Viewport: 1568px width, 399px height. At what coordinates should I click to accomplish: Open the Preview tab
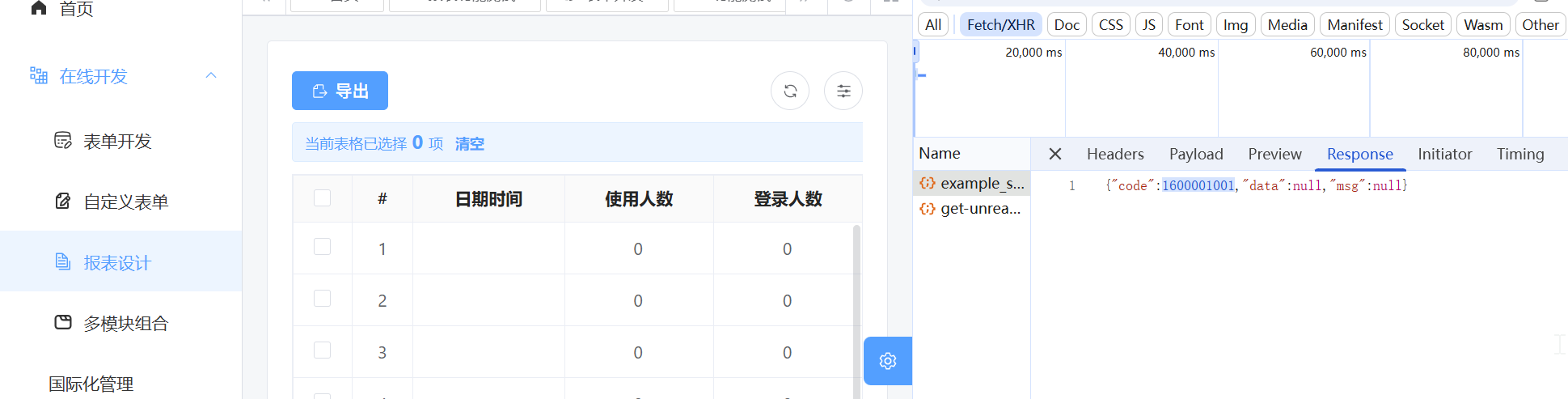1274,154
